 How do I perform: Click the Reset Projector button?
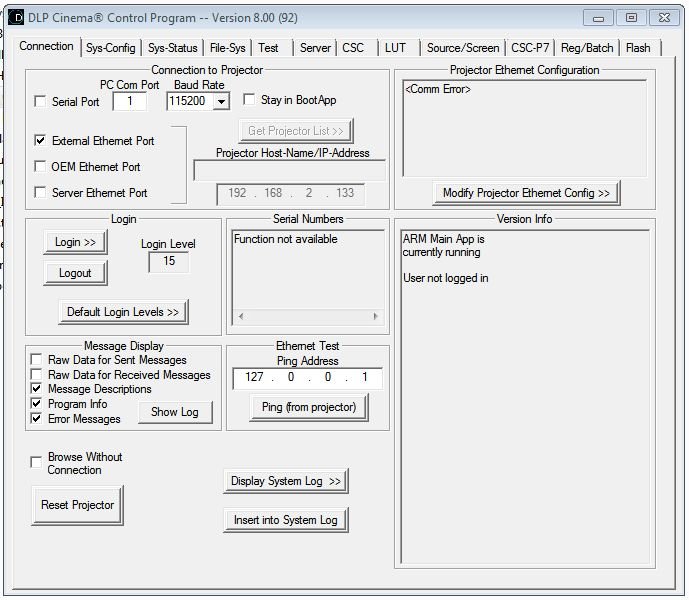[77, 505]
